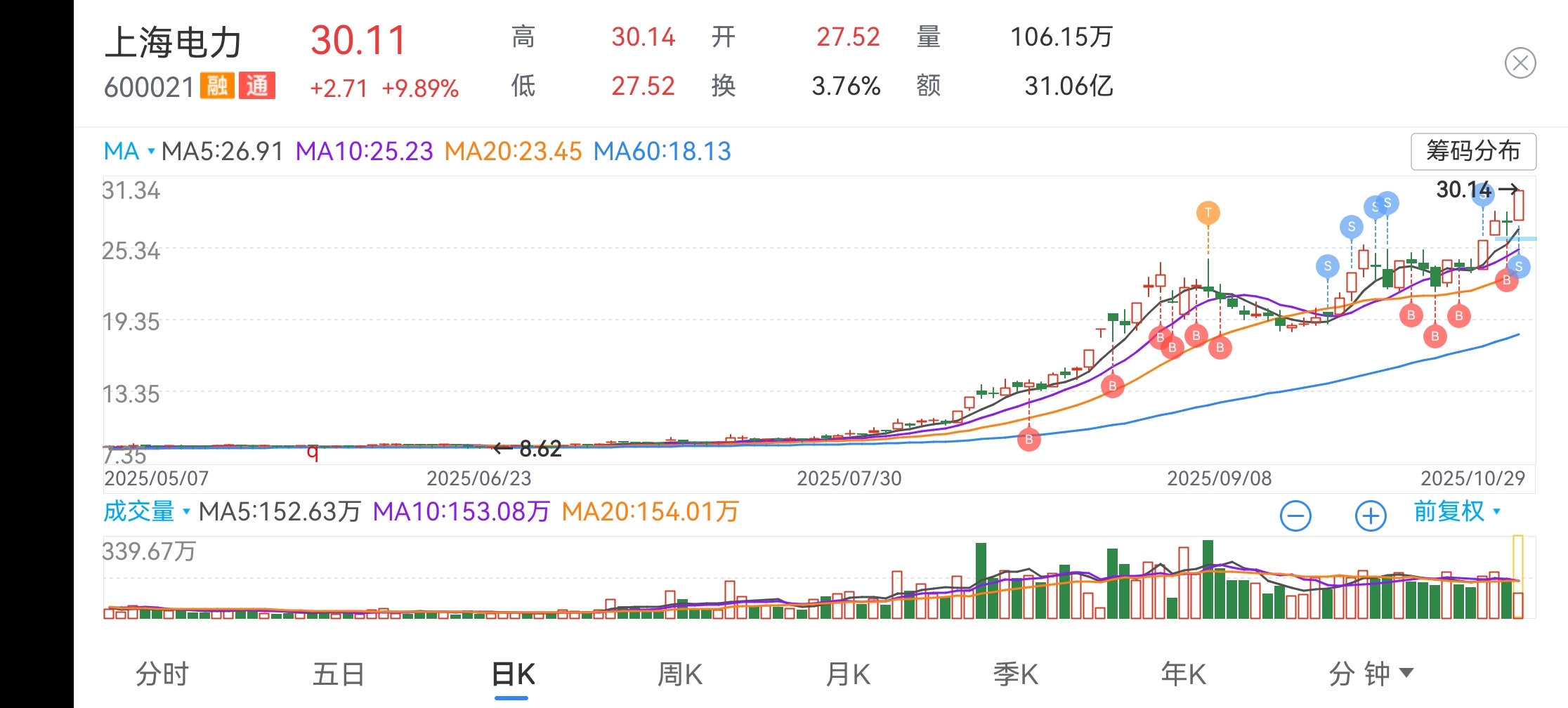Click the MA20:23.45 value label

[x=514, y=151]
